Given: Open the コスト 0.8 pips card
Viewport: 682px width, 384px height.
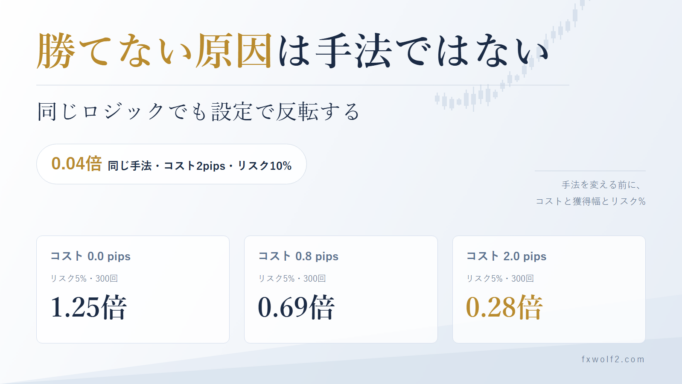Looking at the screenshot, I should click(341, 290).
